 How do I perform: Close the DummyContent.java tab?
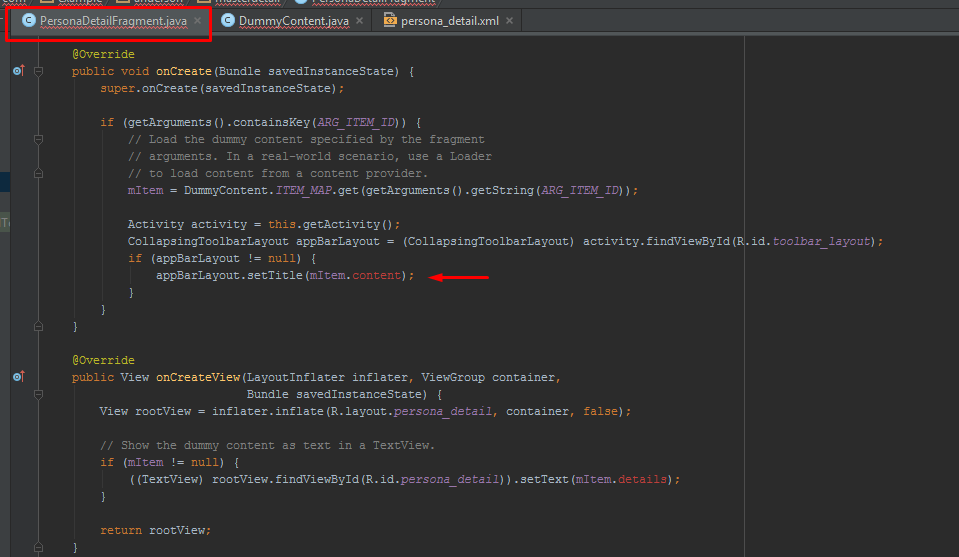(359, 21)
